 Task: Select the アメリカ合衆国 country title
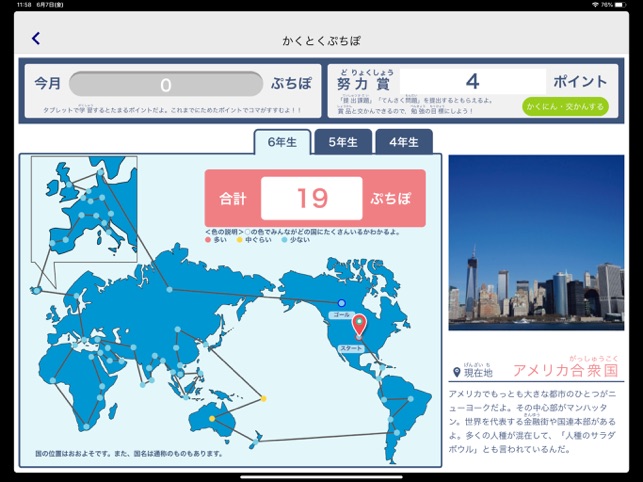coord(565,370)
